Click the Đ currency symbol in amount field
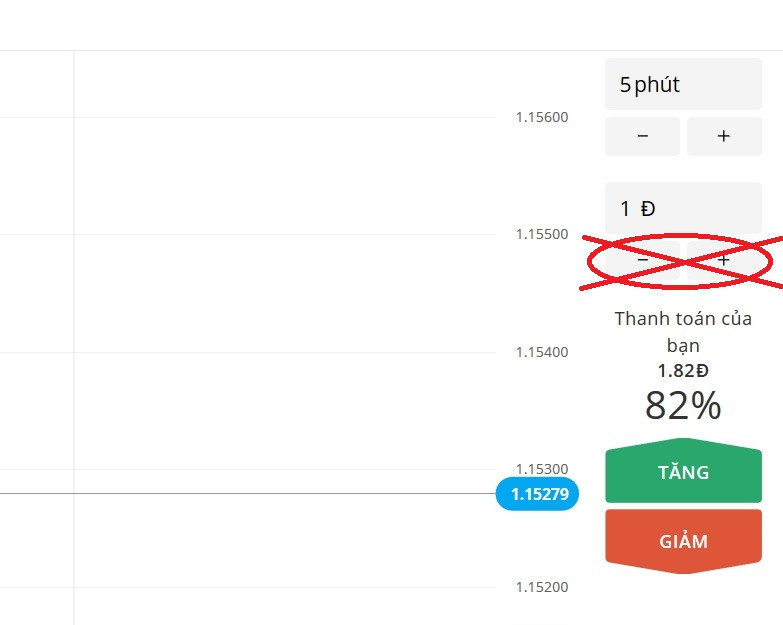The image size is (783, 625). tap(648, 208)
